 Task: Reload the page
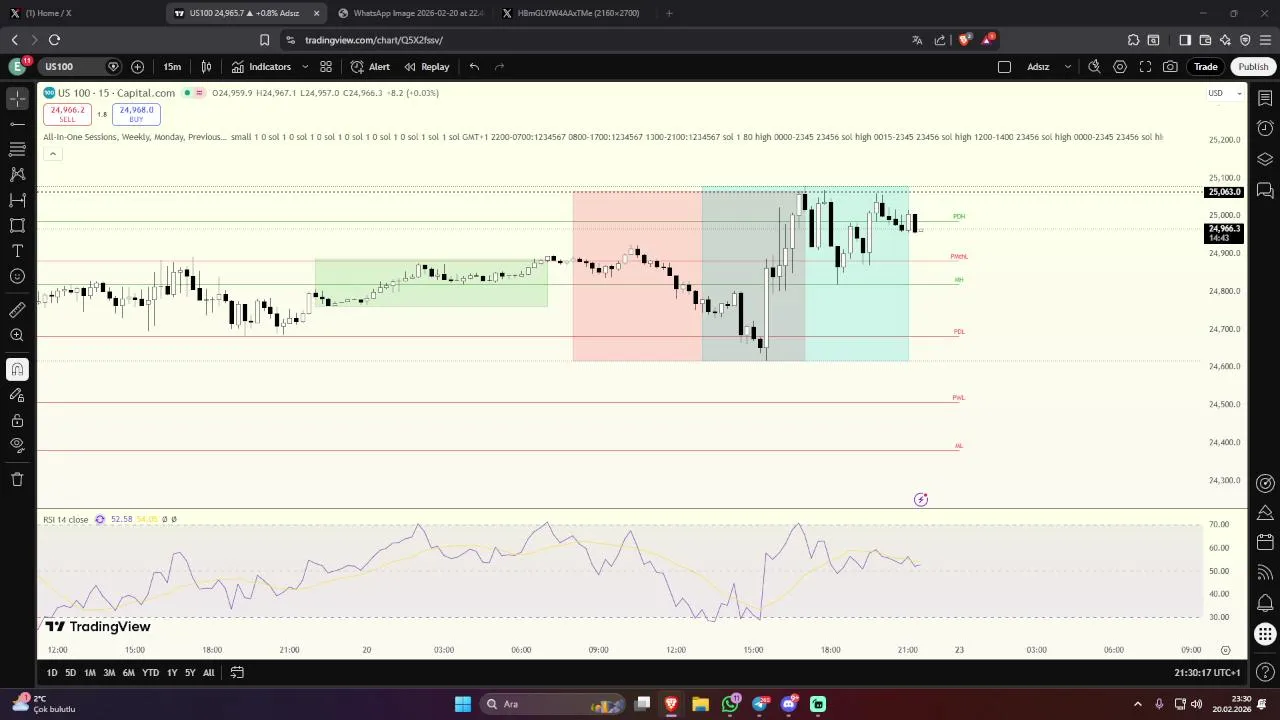pyautogui.click(x=54, y=40)
